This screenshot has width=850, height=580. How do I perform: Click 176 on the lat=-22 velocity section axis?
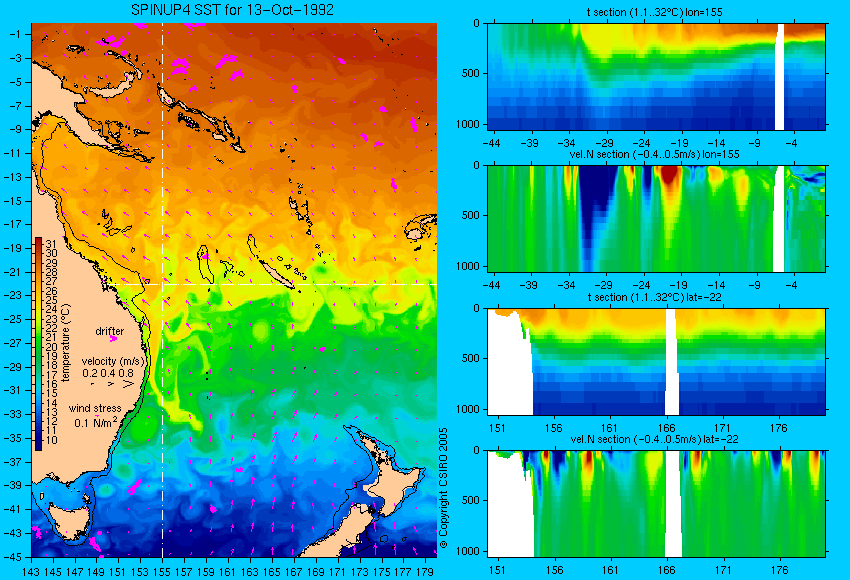coord(779,570)
